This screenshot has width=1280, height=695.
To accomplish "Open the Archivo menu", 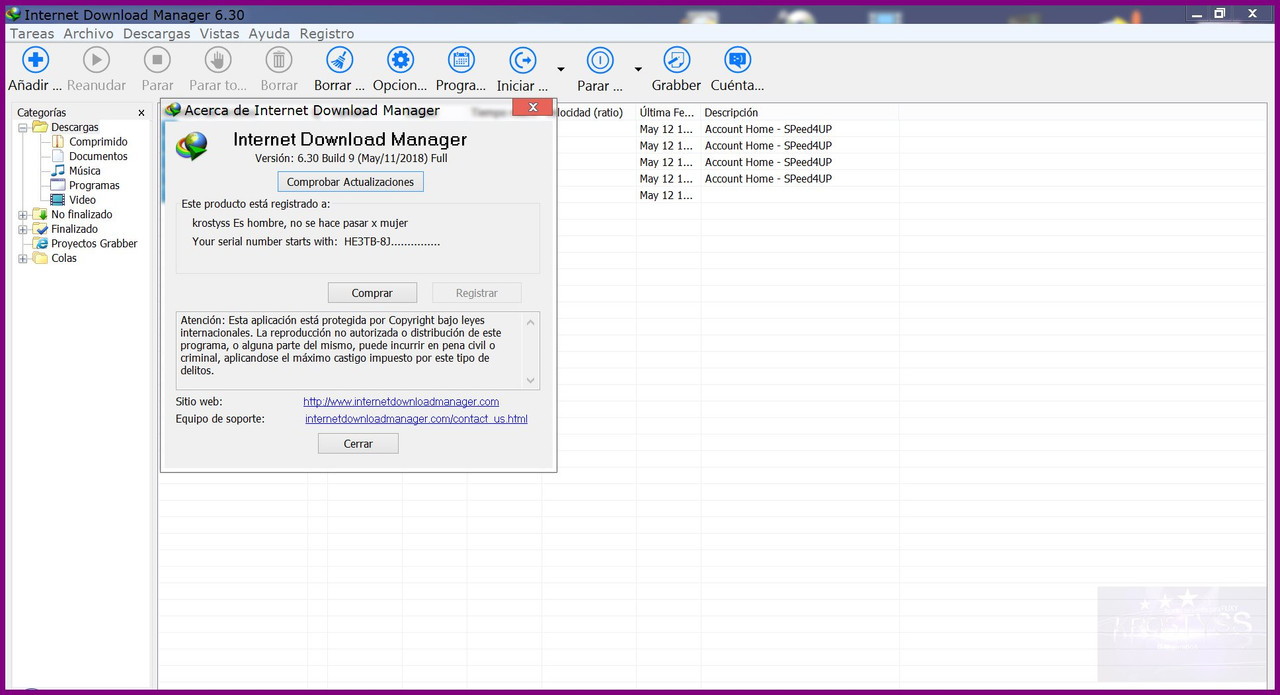I will [x=88, y=33].
